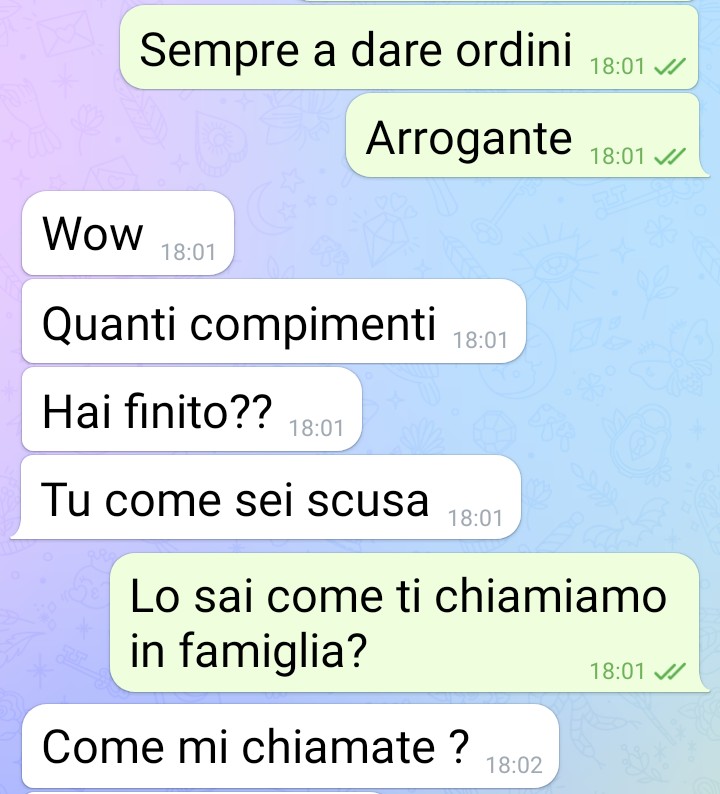Image resolution: width=720 pixels, height=794 pixels.
Task: Select the 'Sempre a dare ordini' message bubble
Action: 409,48
